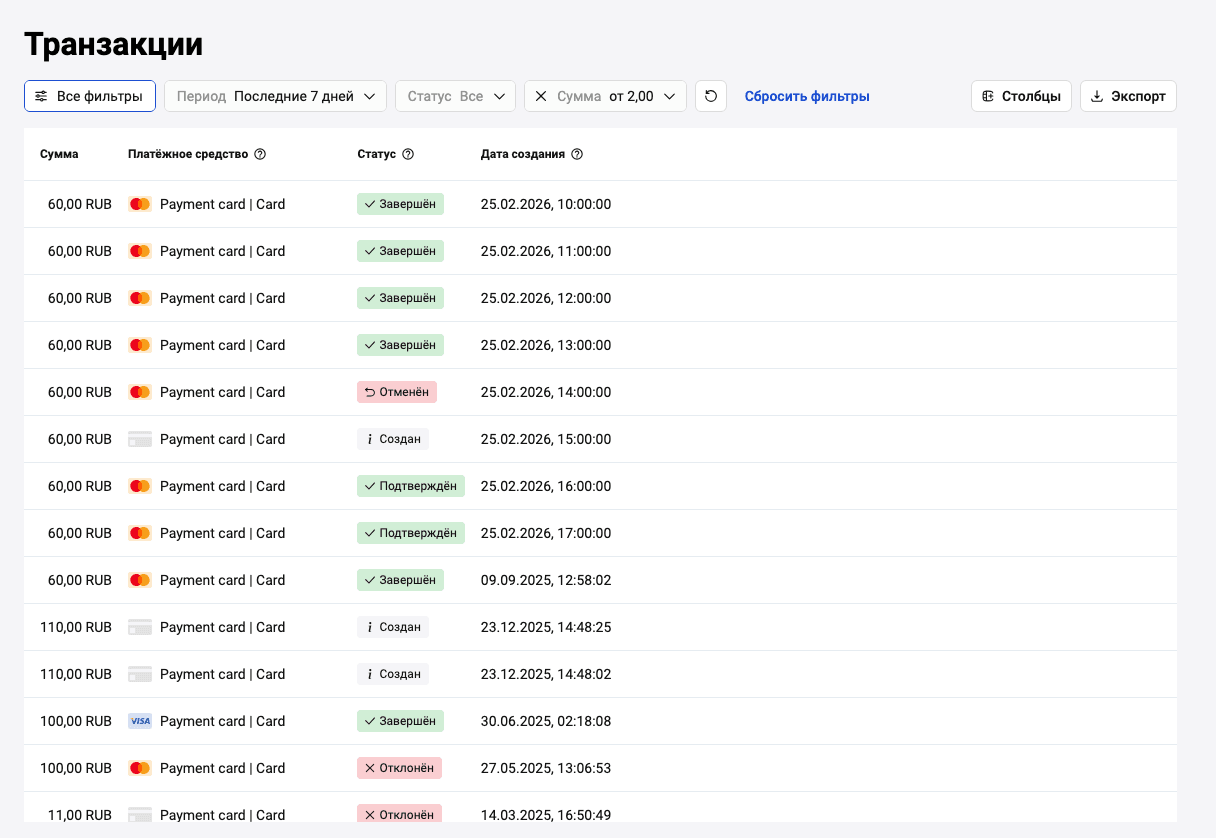Click Mastercard icon in 25.02.2026, 10:00:00 row
1216x838 pixels.
coord(140,204)
